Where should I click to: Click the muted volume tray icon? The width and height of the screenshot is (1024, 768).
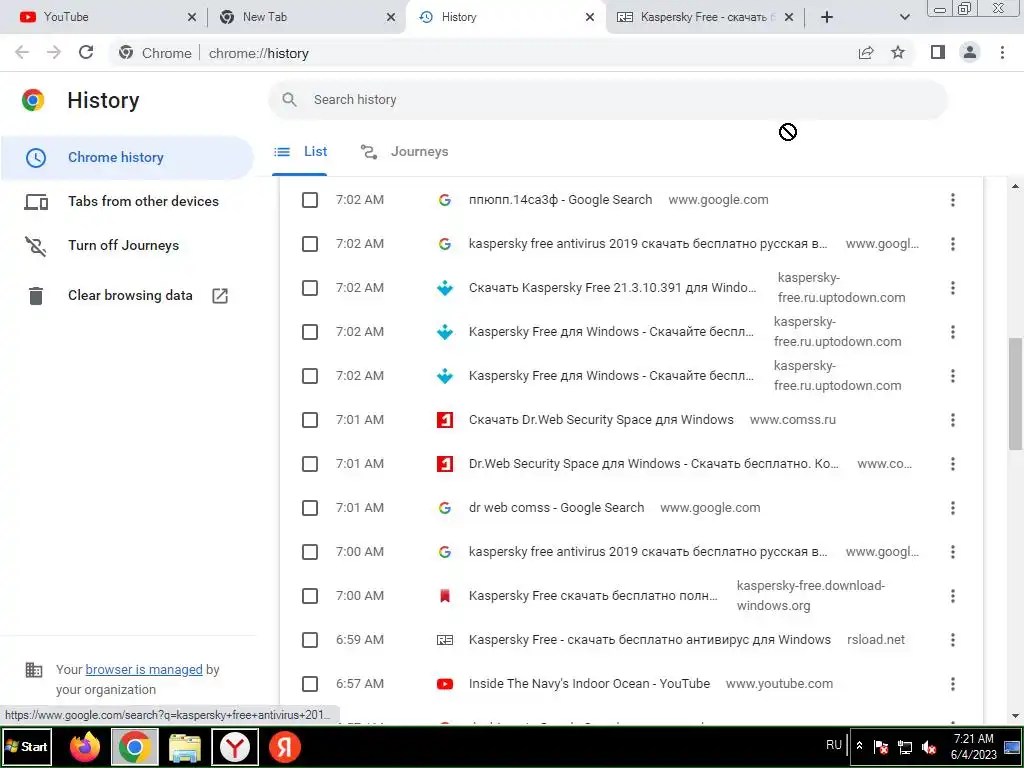coord(929,747)
